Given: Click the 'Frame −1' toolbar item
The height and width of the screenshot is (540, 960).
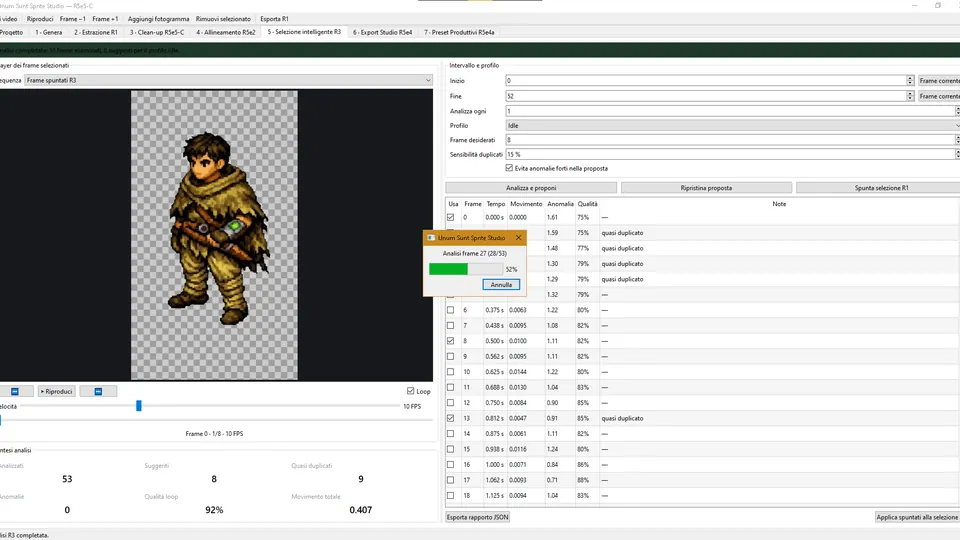Looking at the screenshot, I should (72, 19).
